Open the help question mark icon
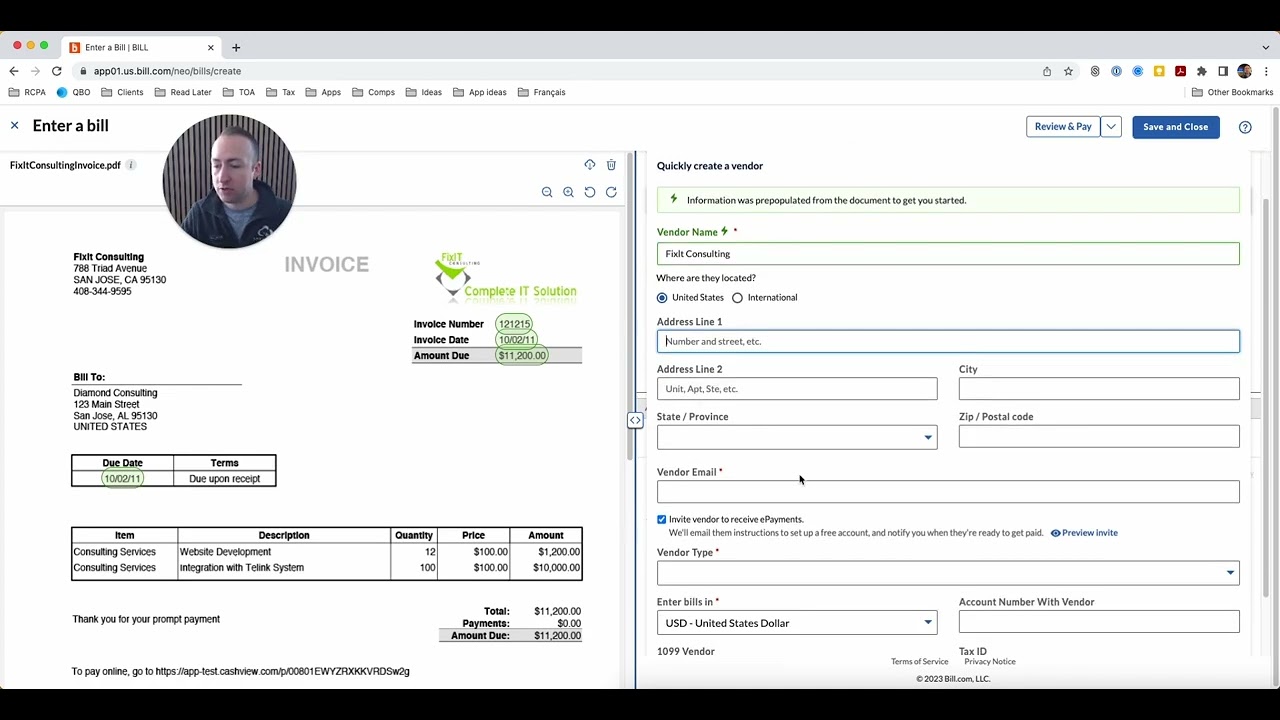The width and height of the screenshot is (1280, 720). [1245, 127]
